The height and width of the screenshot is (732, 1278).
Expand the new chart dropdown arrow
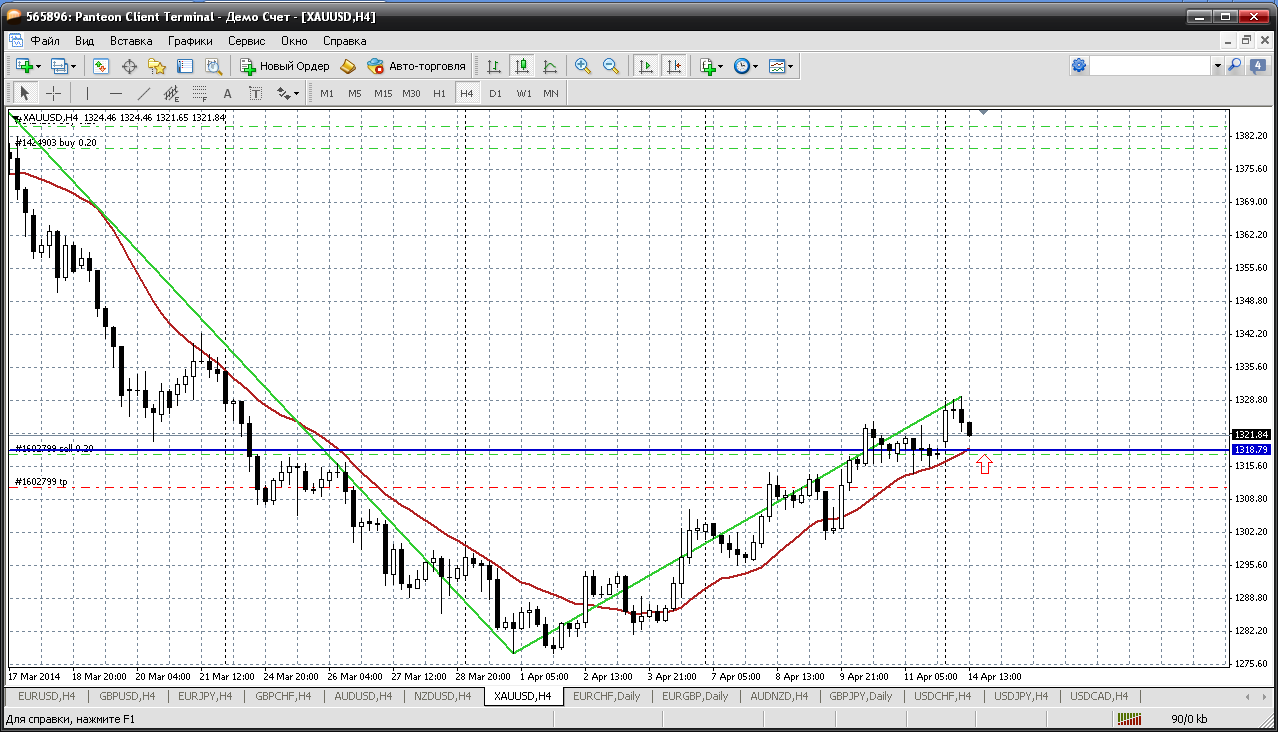click(x=38, y=66)
